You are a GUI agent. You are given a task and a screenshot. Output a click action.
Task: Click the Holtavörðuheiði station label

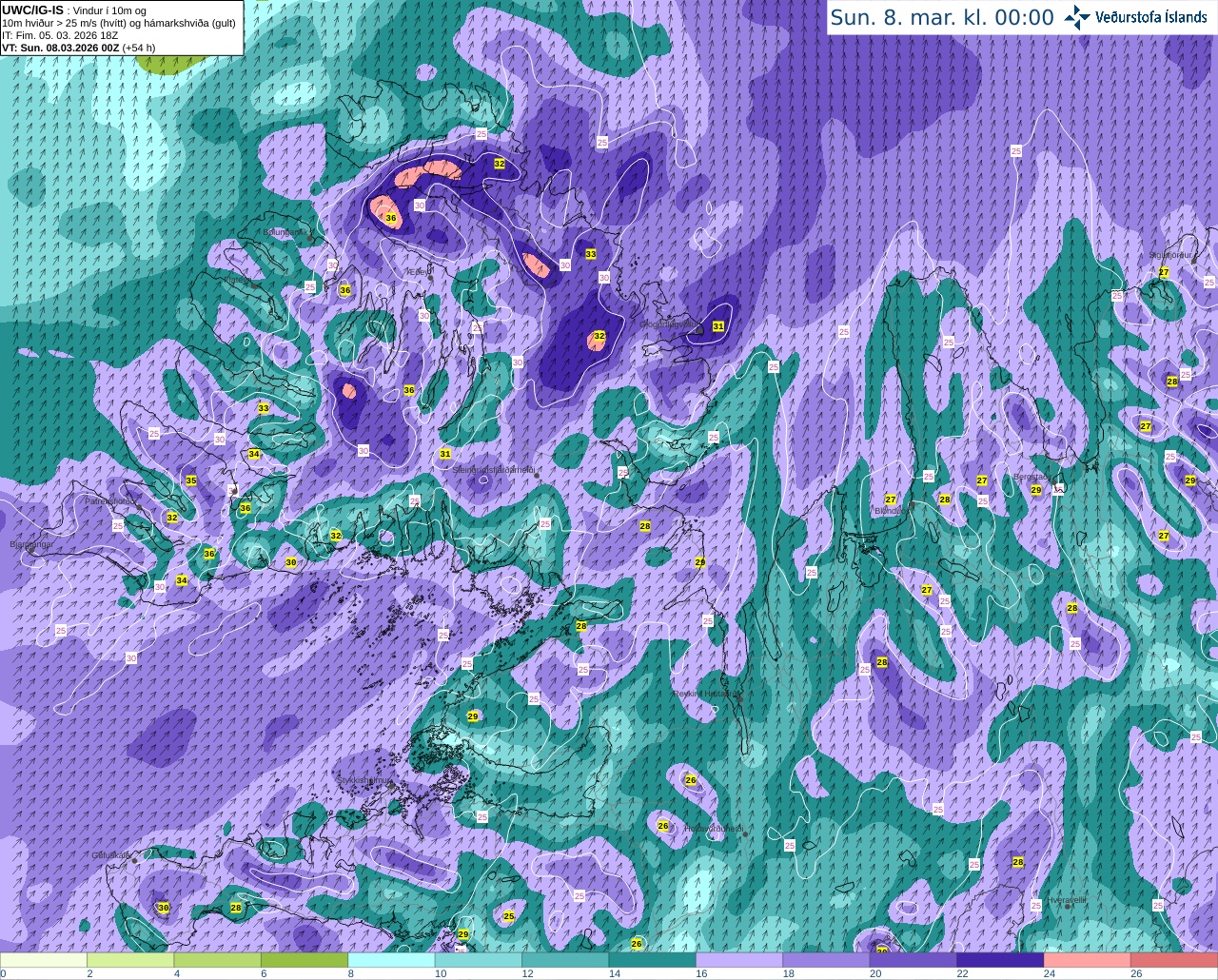click(x=714, y=829)
